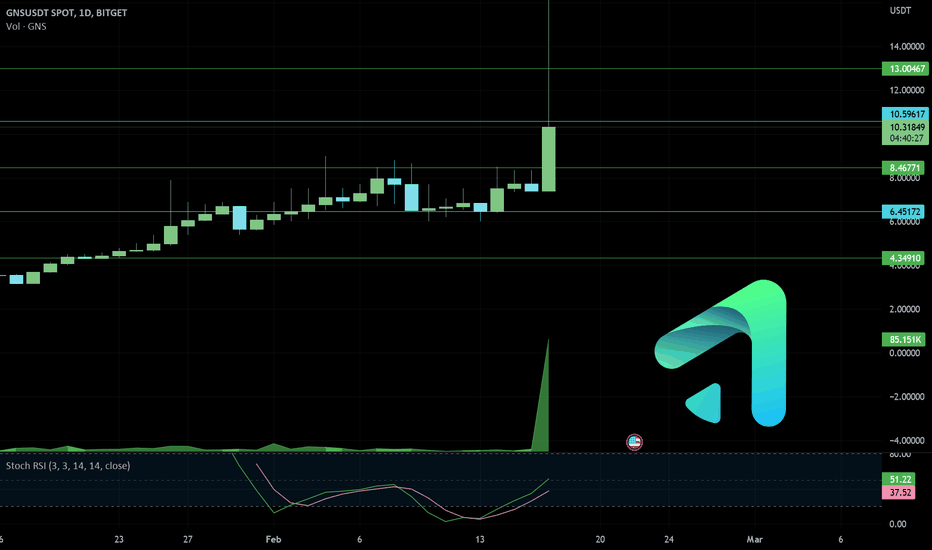Click the 4.34910 price line label
932x550 pixels.
(x=905, y=258)
